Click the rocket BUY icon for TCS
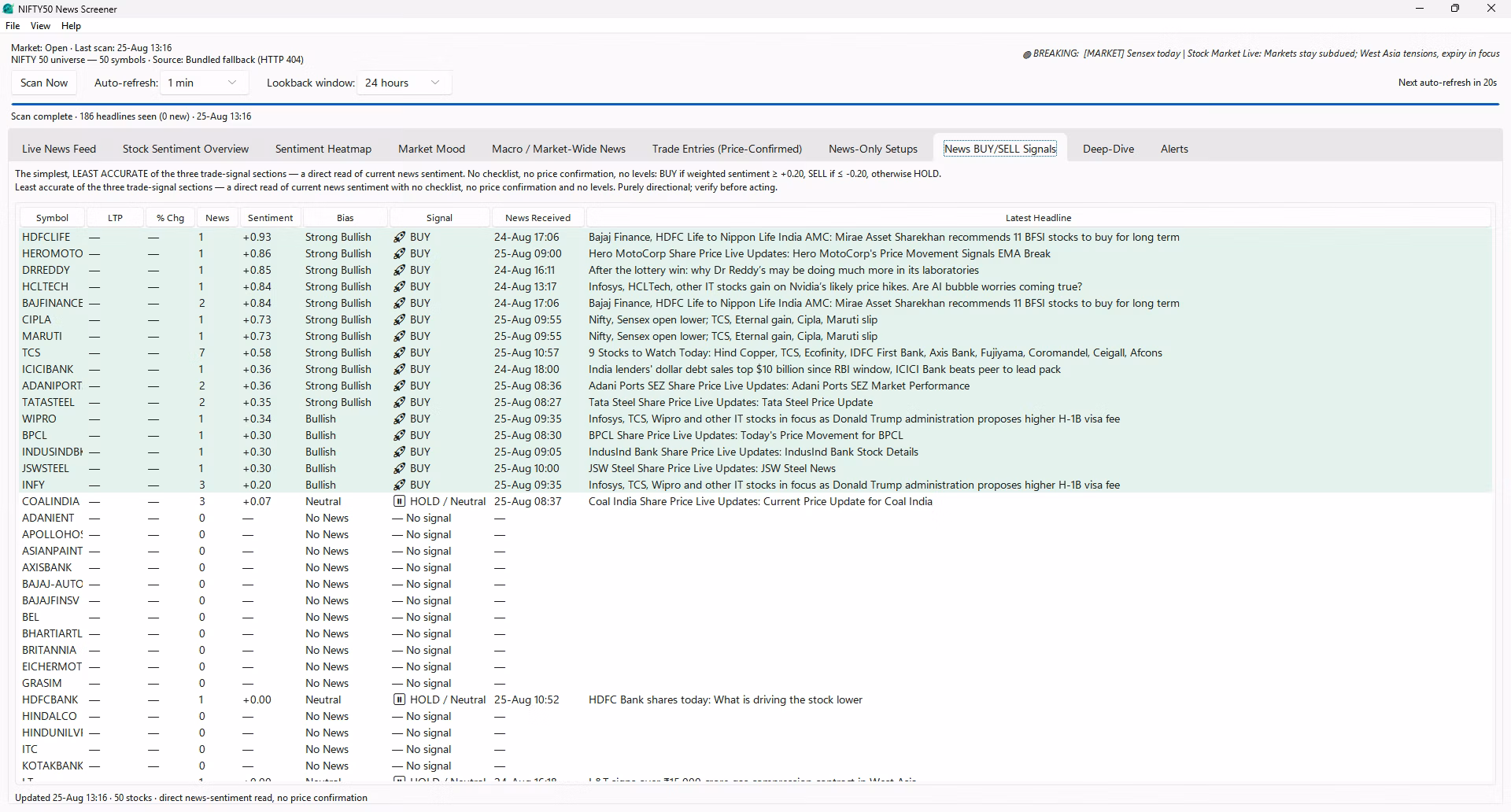 tap(400, 352)
